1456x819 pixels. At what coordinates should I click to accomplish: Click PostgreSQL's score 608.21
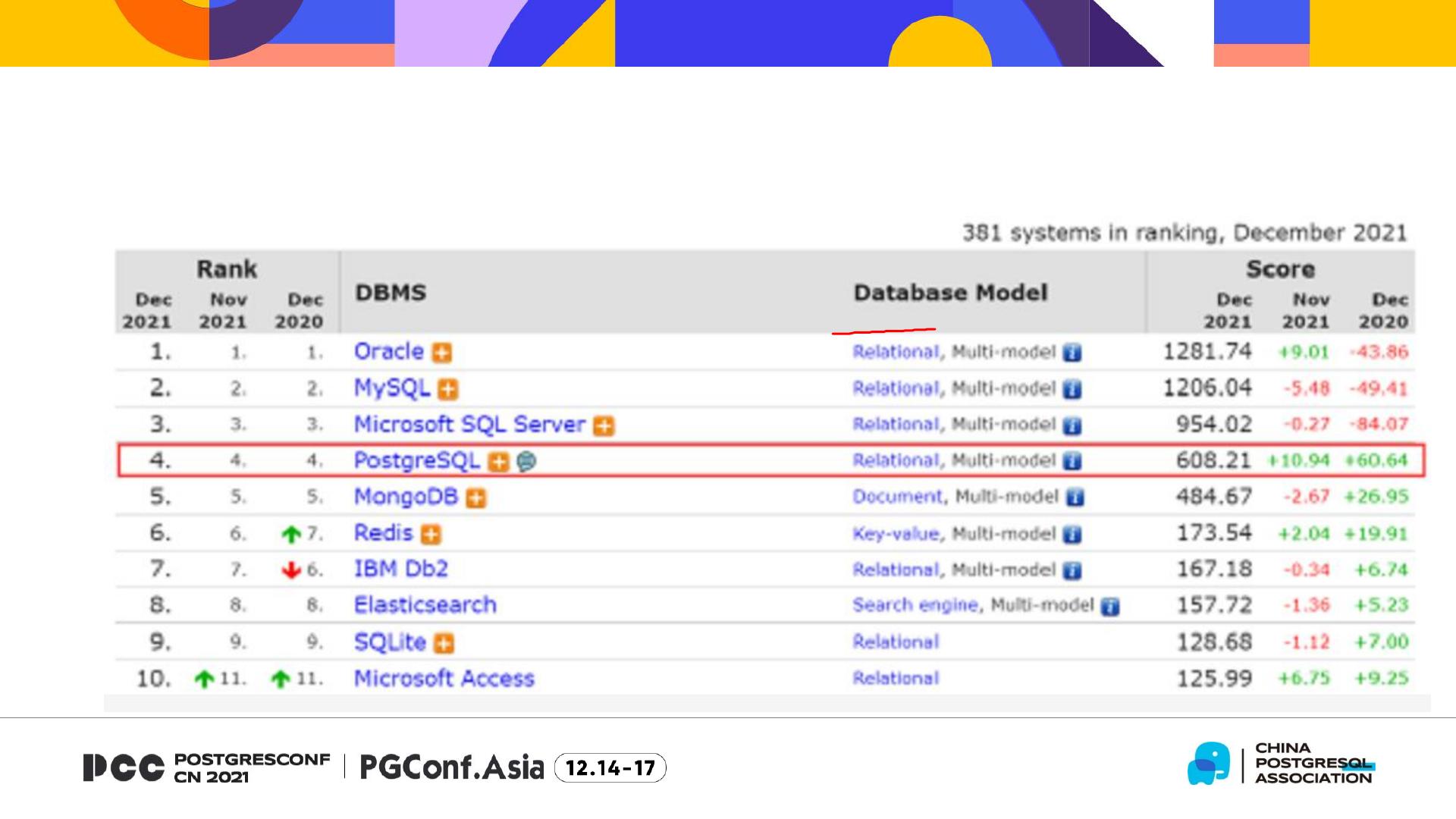(x=1214, y=460)
